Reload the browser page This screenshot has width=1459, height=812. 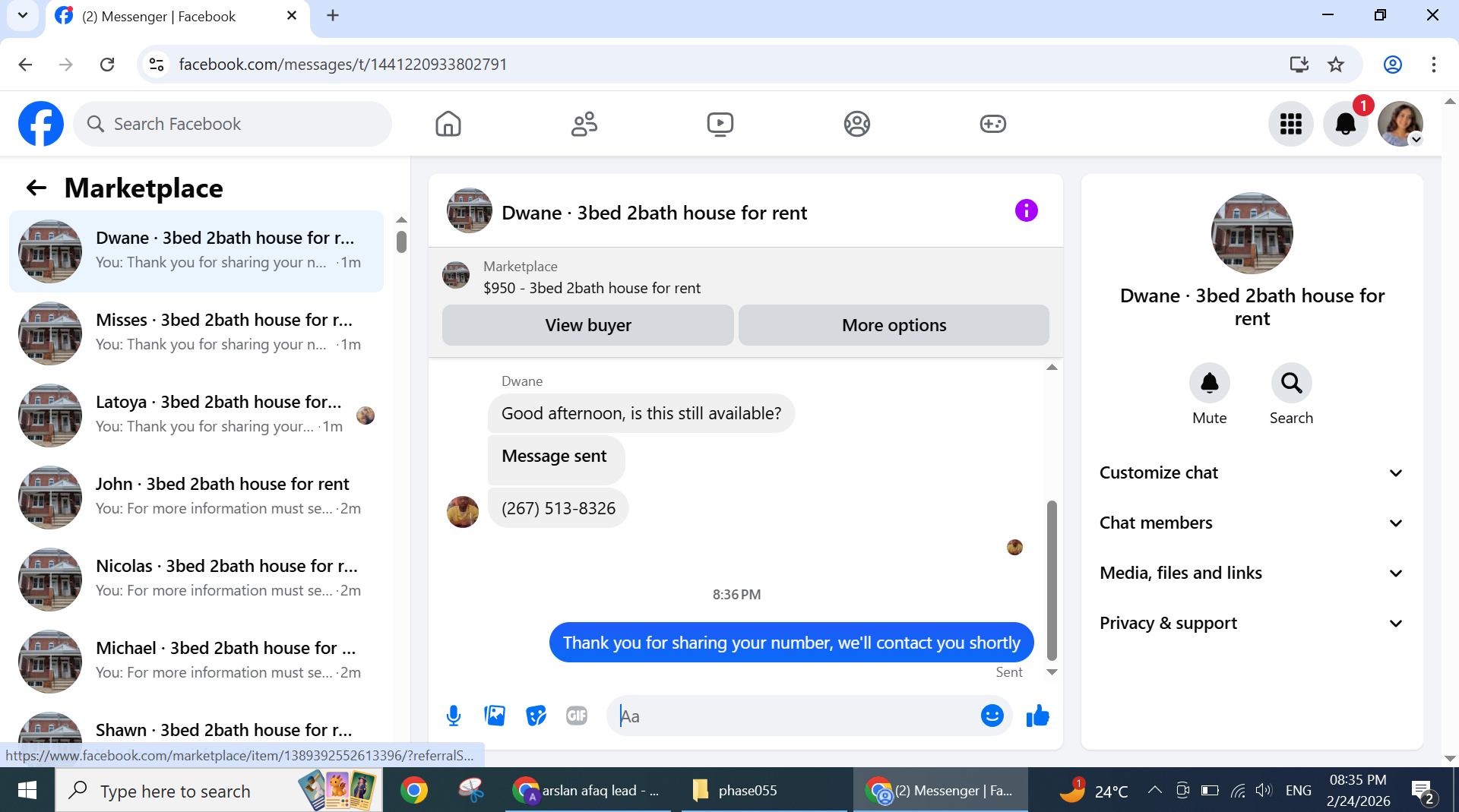pyautogui.click(x=107, y=65)
